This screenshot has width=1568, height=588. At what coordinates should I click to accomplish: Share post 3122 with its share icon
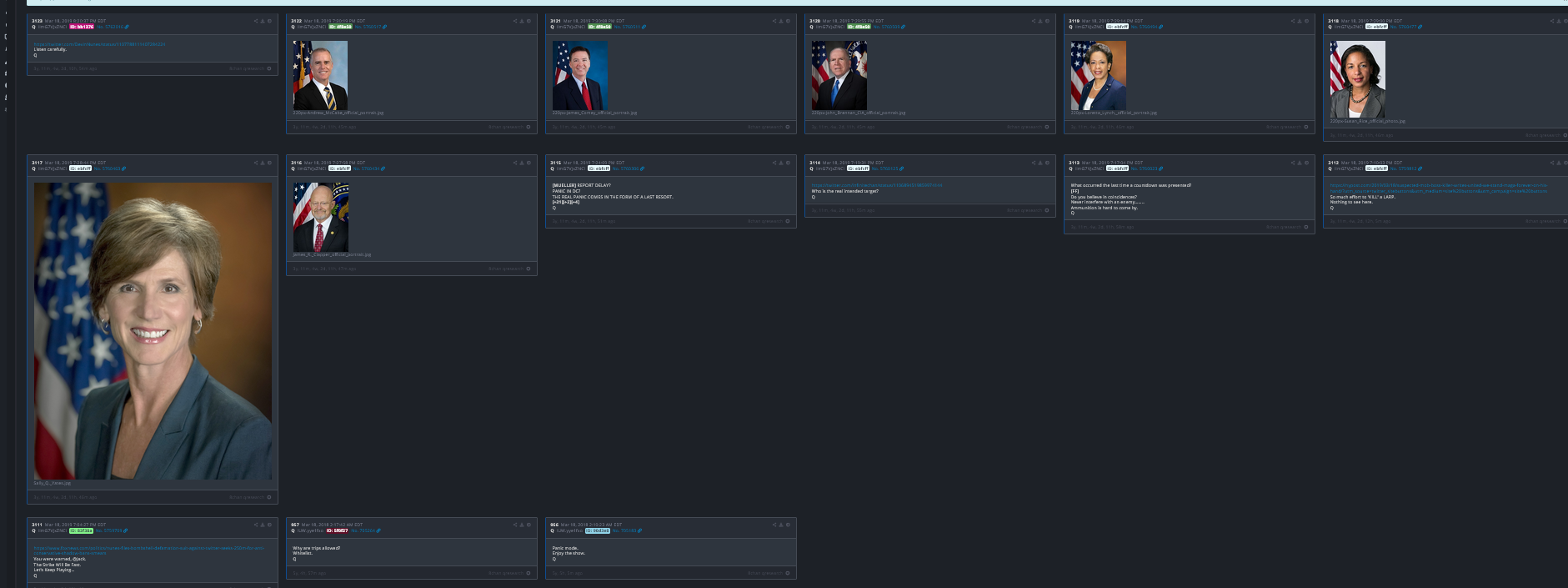pos(515,21)
